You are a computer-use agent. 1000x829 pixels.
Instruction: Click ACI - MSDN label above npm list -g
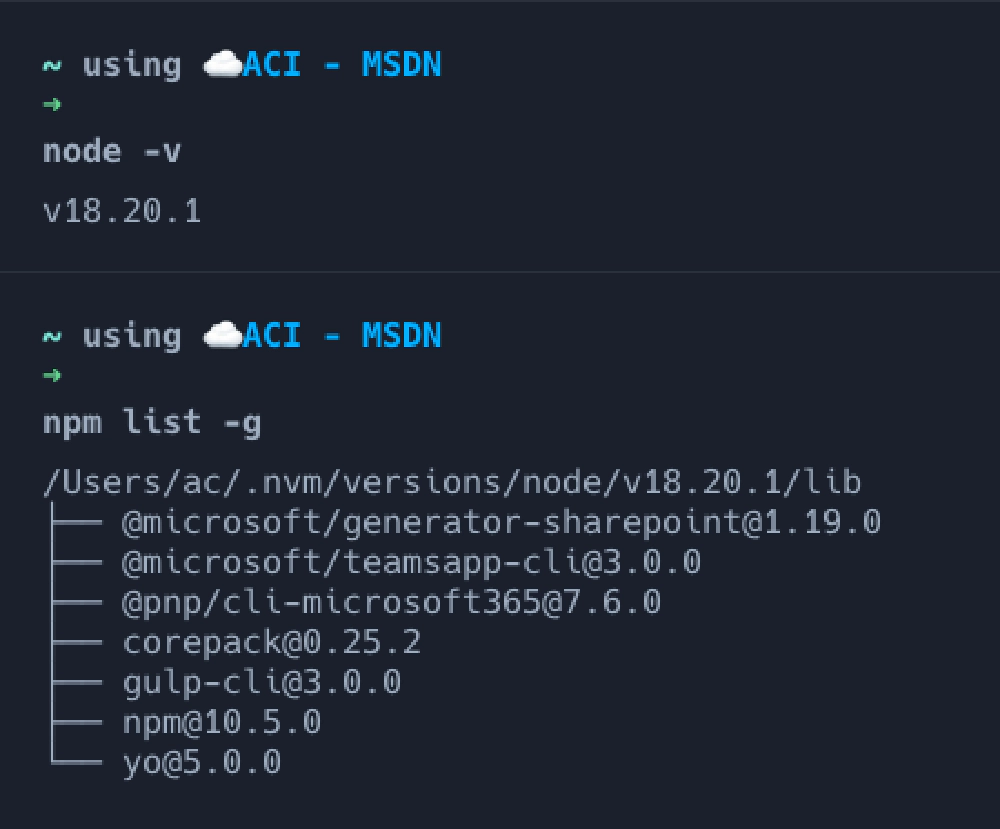[342, 336]
